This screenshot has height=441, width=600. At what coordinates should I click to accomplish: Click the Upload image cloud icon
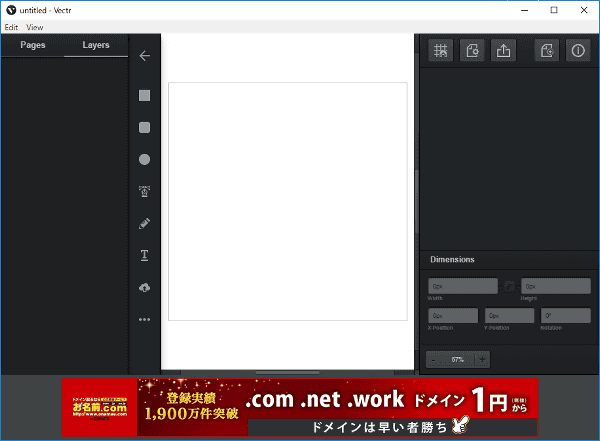pos(144,287)
